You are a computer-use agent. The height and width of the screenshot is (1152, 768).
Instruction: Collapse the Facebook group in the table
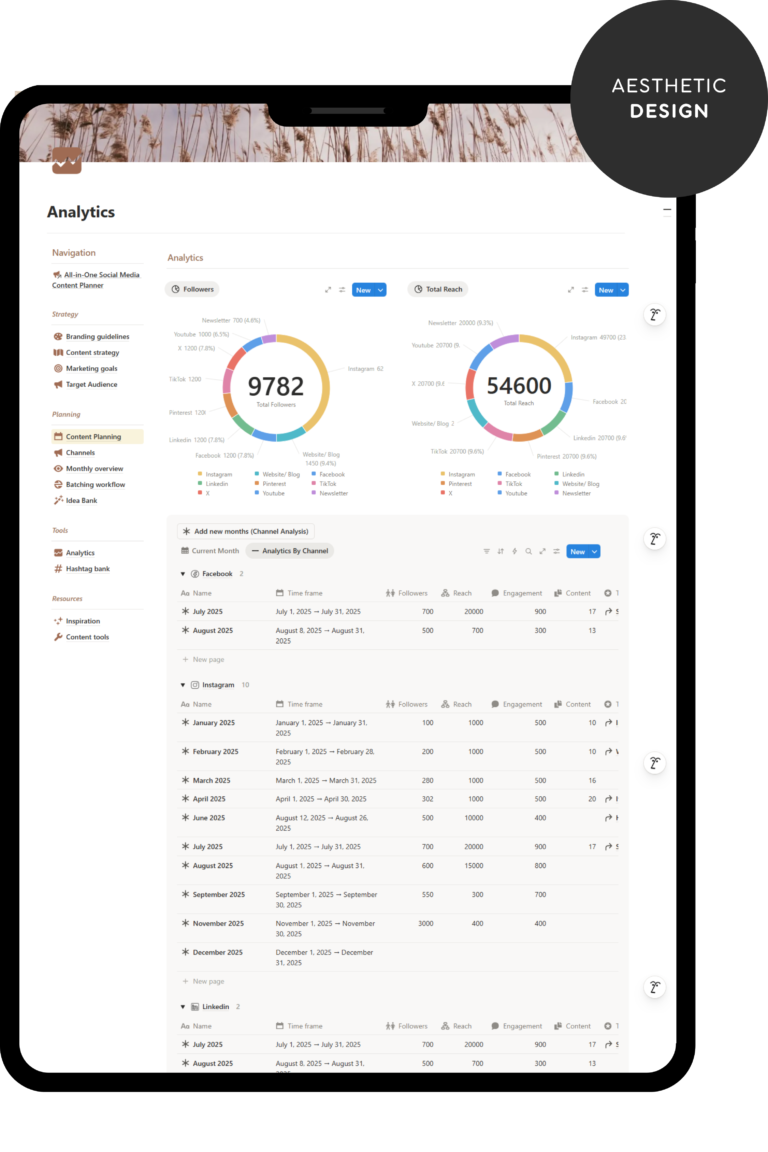click(x=183, y=574)
